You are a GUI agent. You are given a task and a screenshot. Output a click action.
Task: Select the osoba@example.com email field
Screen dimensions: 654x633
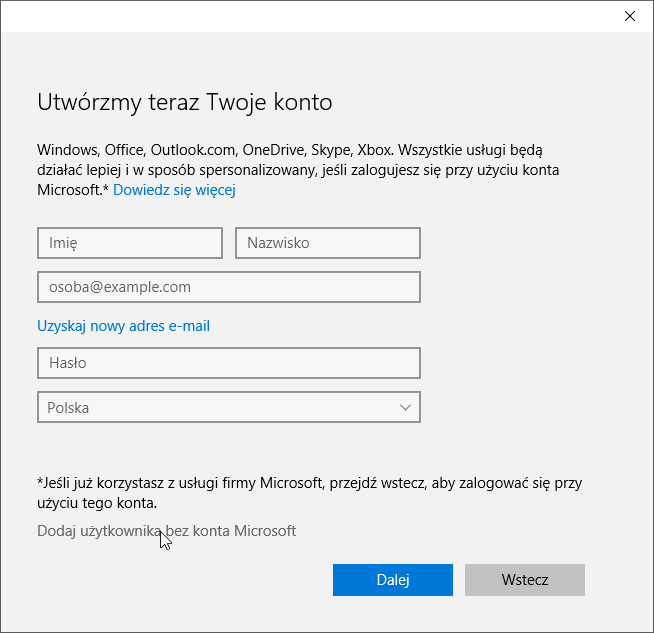[229, 287]
